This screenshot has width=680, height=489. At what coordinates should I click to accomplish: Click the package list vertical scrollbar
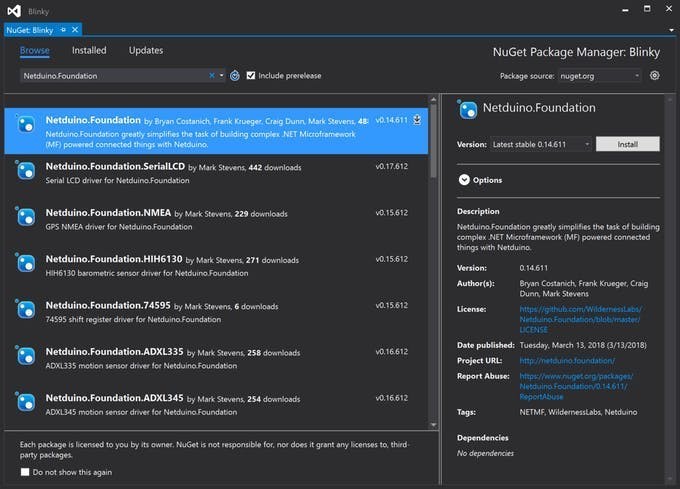click(x=433, y=140)
